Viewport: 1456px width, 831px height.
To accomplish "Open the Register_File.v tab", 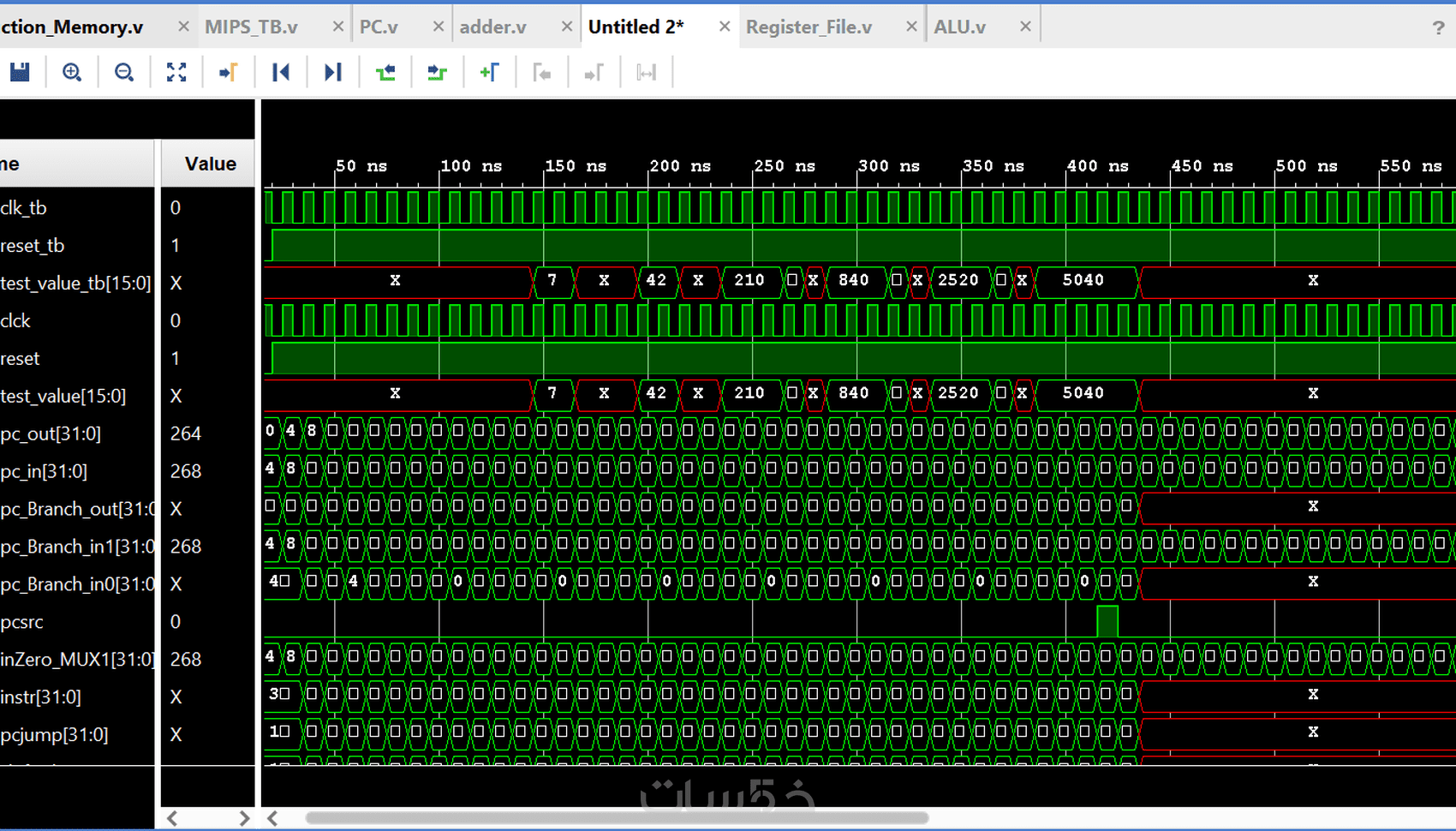I will coord(809,27).
